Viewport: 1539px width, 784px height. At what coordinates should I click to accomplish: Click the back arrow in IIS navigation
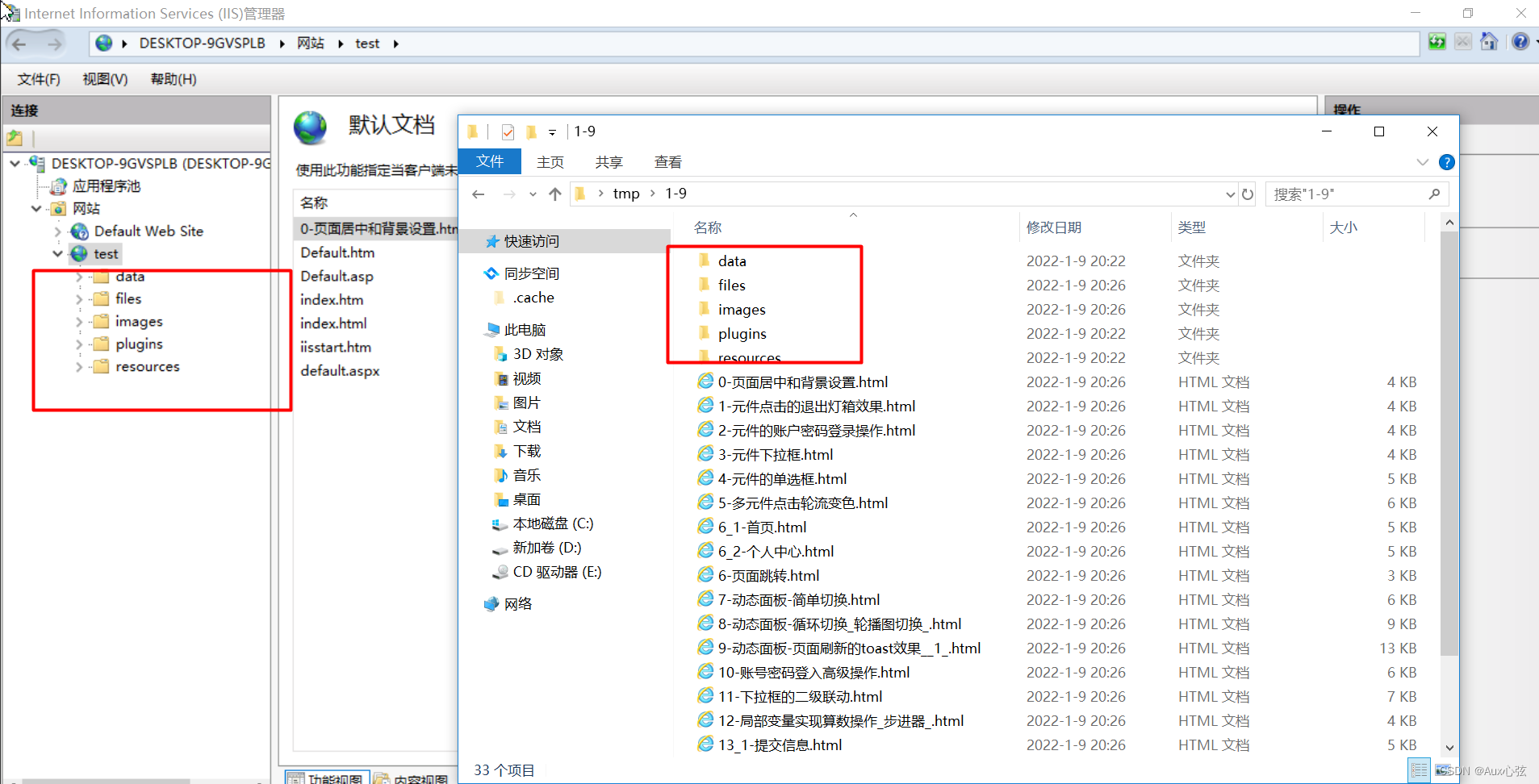[19, 43]
